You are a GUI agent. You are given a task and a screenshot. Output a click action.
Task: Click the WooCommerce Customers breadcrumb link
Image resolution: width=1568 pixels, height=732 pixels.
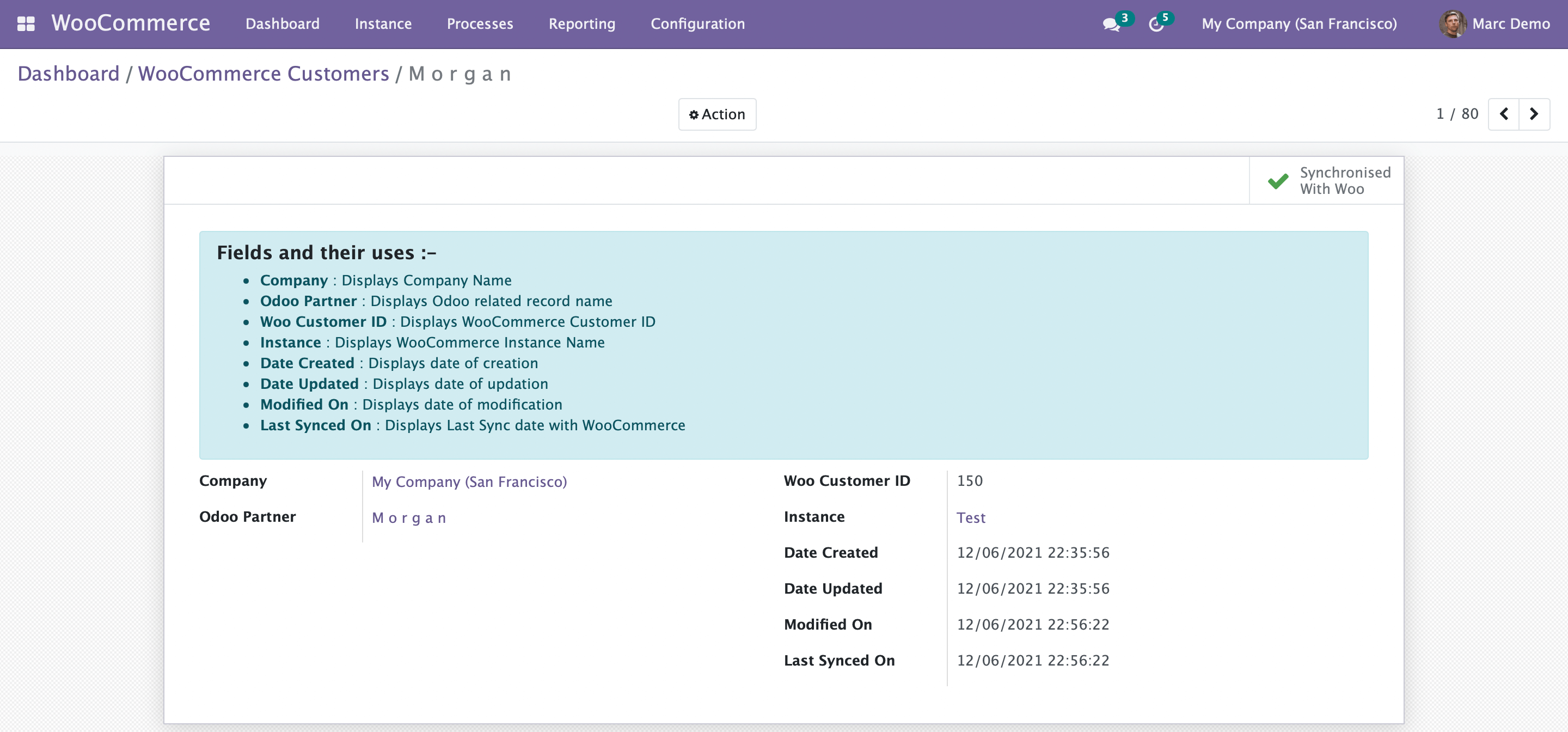pyautogui.click(x=263, y=74)
